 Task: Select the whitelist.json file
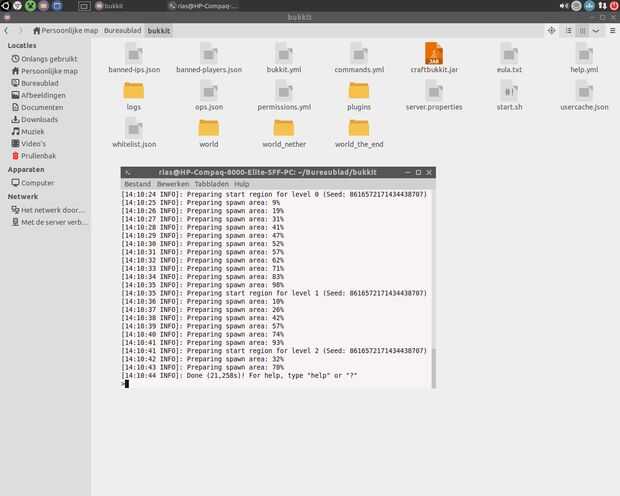pyautogui.click(x=134, y=133)
